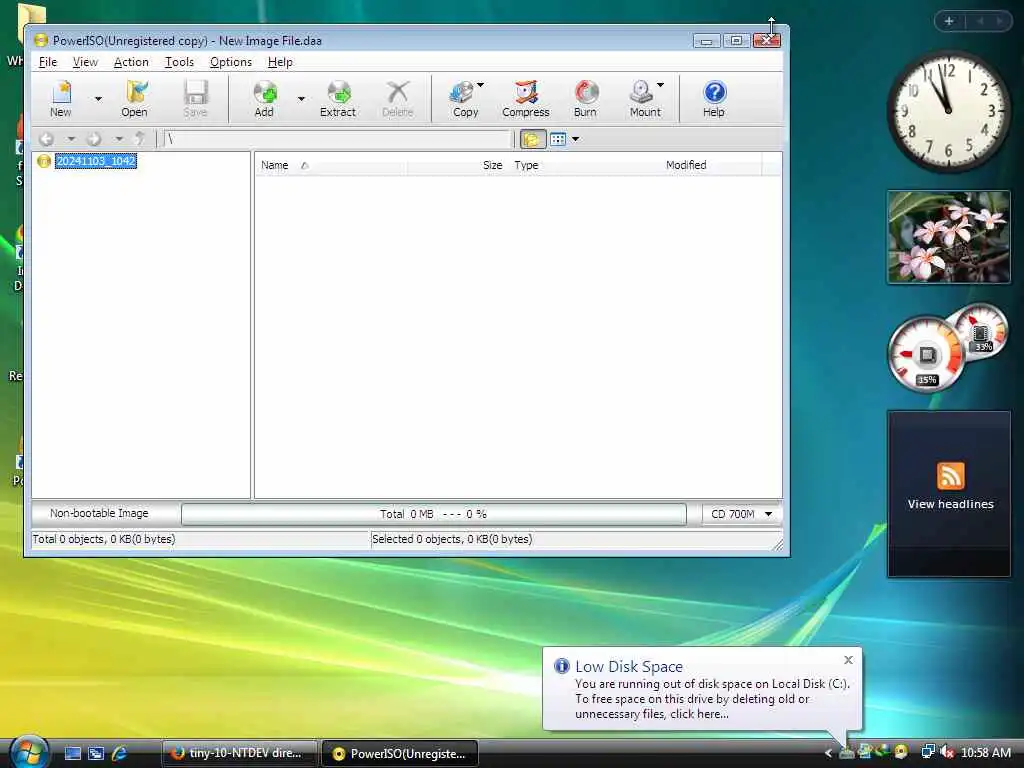Click the Low Disk Space notification message
This screenshot has width=1024, height=768.
point(712,699)
